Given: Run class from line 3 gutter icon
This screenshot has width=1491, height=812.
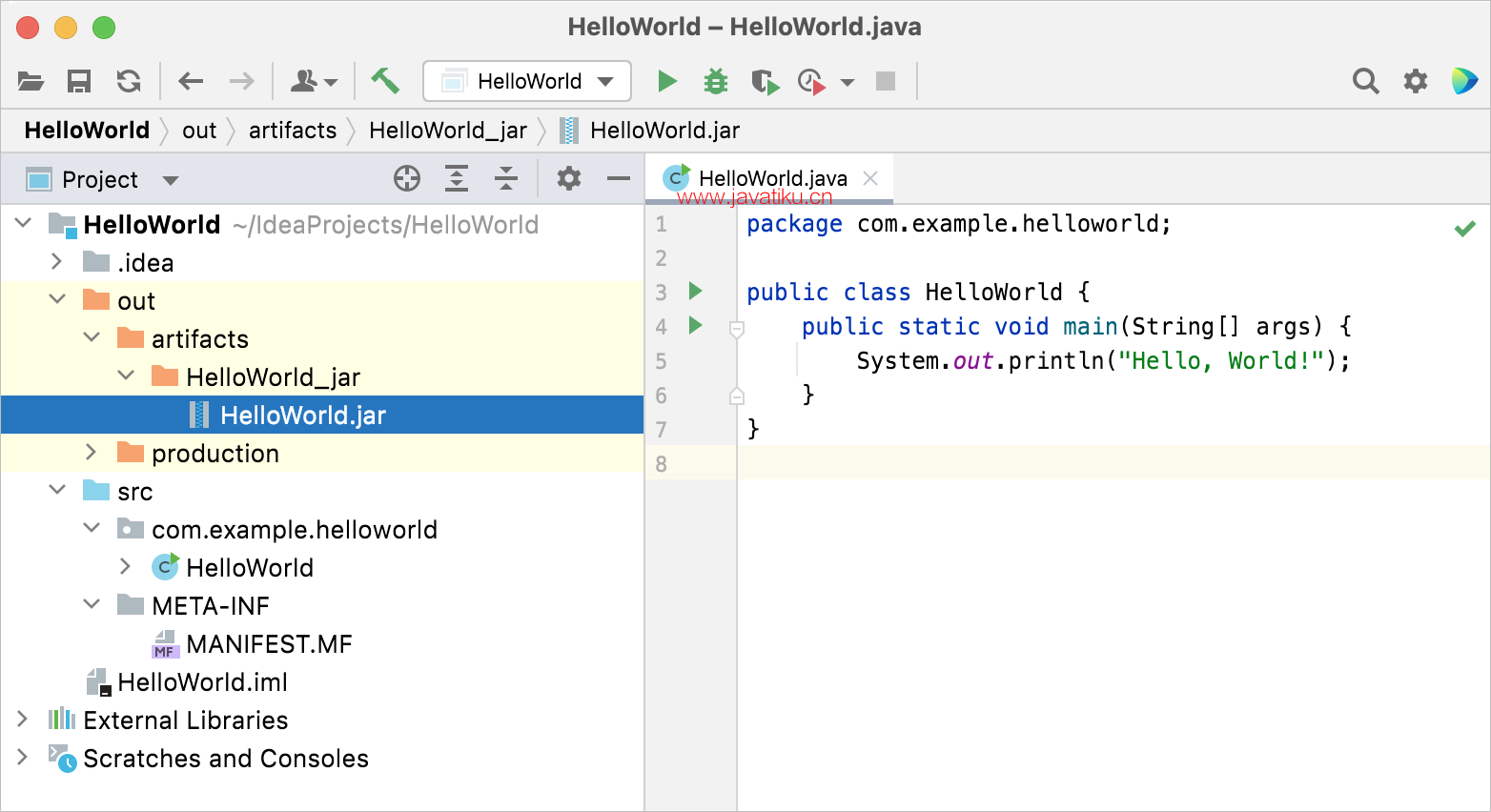Looking at the screenshot, I should (696, 291).
